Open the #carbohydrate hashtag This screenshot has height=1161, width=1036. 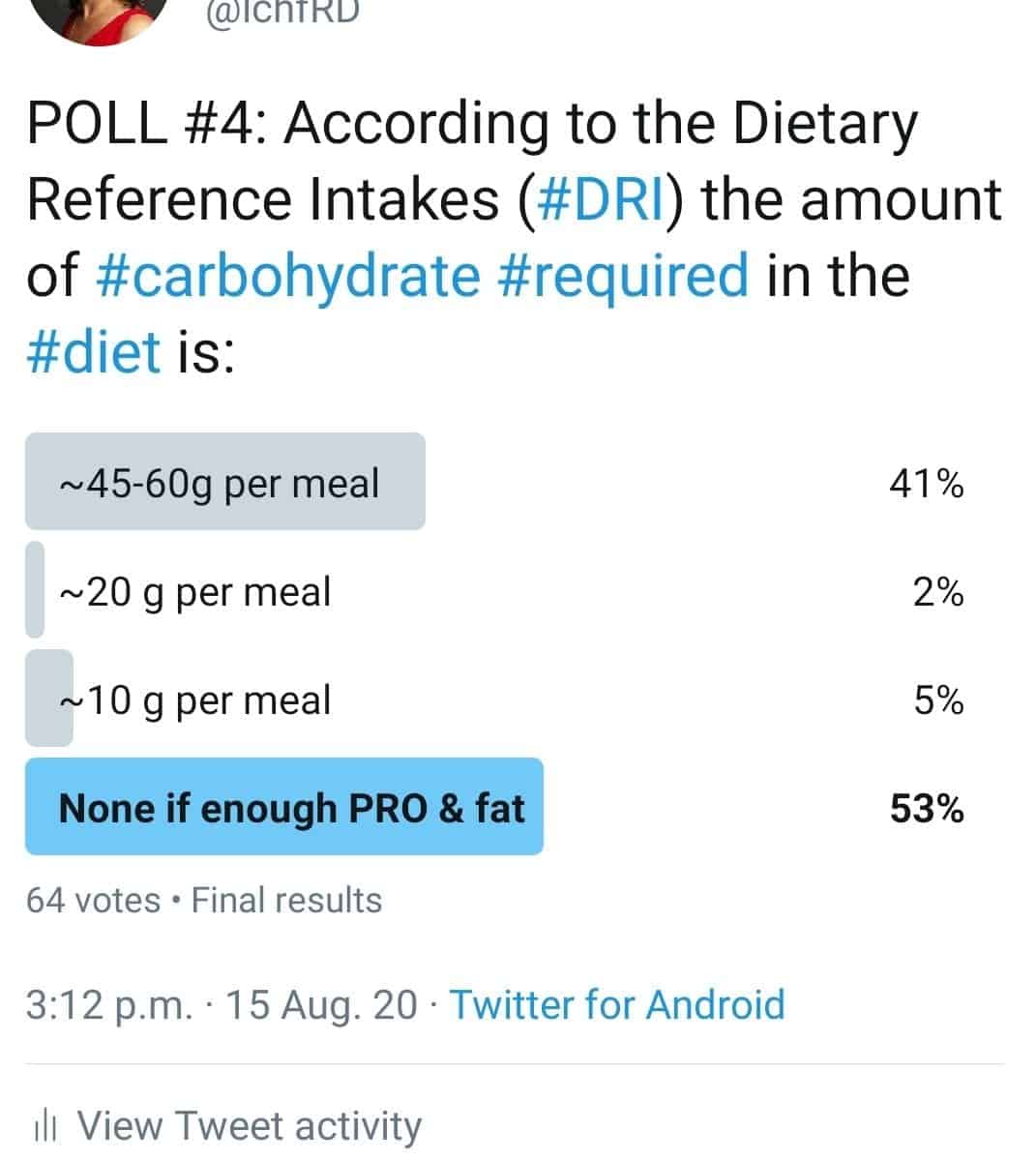click(x=288, y=275)
